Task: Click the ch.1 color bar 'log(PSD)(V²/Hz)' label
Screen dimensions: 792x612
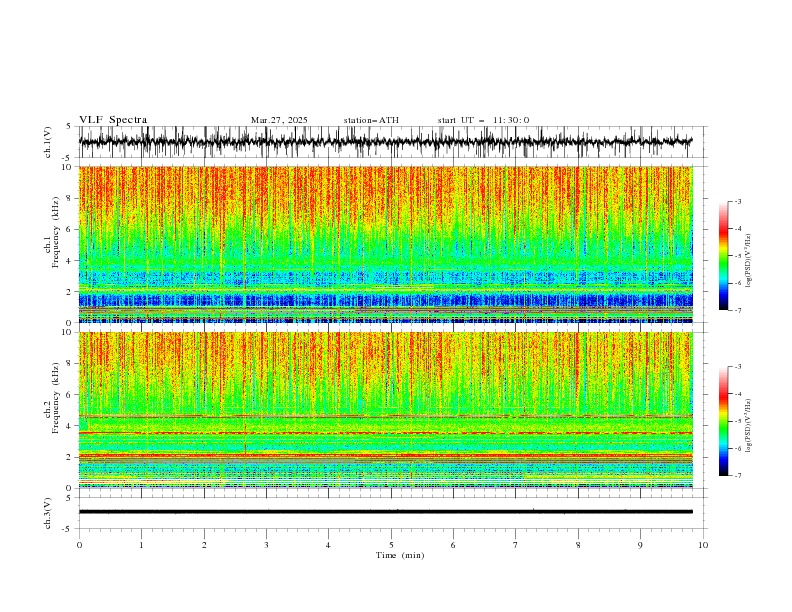Action: pyautogui.click(x=749, y=261)
